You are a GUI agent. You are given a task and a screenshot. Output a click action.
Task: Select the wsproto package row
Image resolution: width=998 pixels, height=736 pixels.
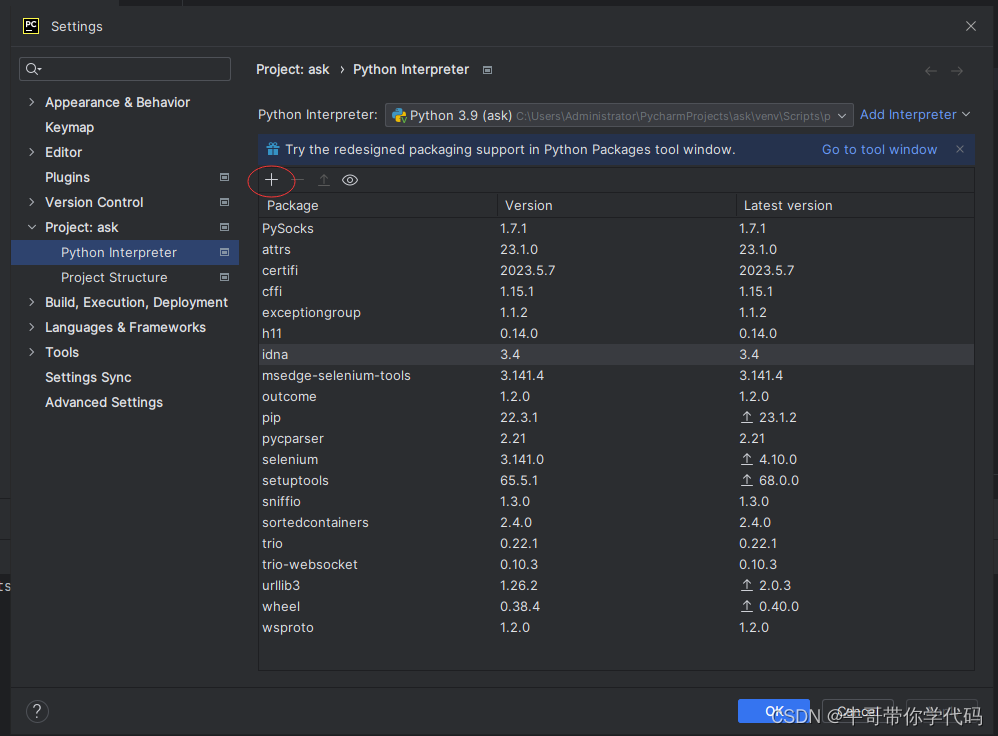tap(616, 627)
